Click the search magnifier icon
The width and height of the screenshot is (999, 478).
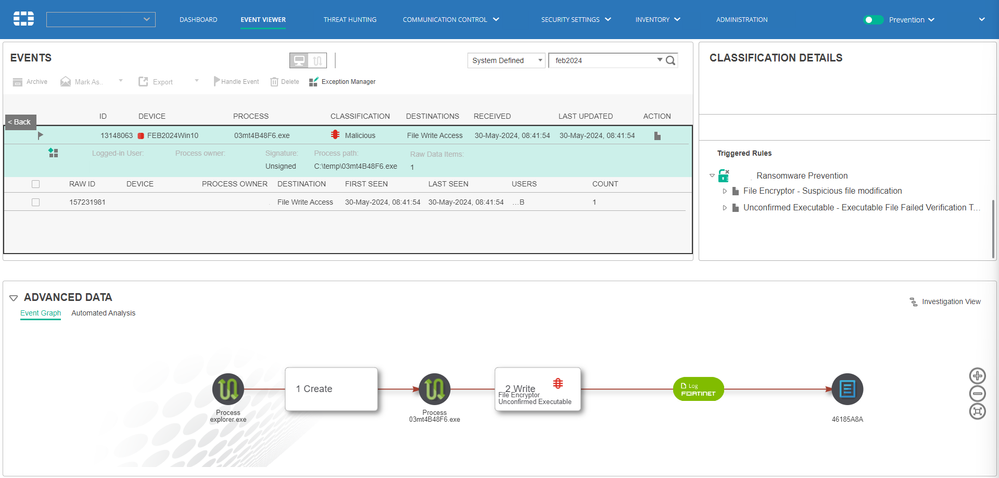pyautogui.click(x=670, y=61)
